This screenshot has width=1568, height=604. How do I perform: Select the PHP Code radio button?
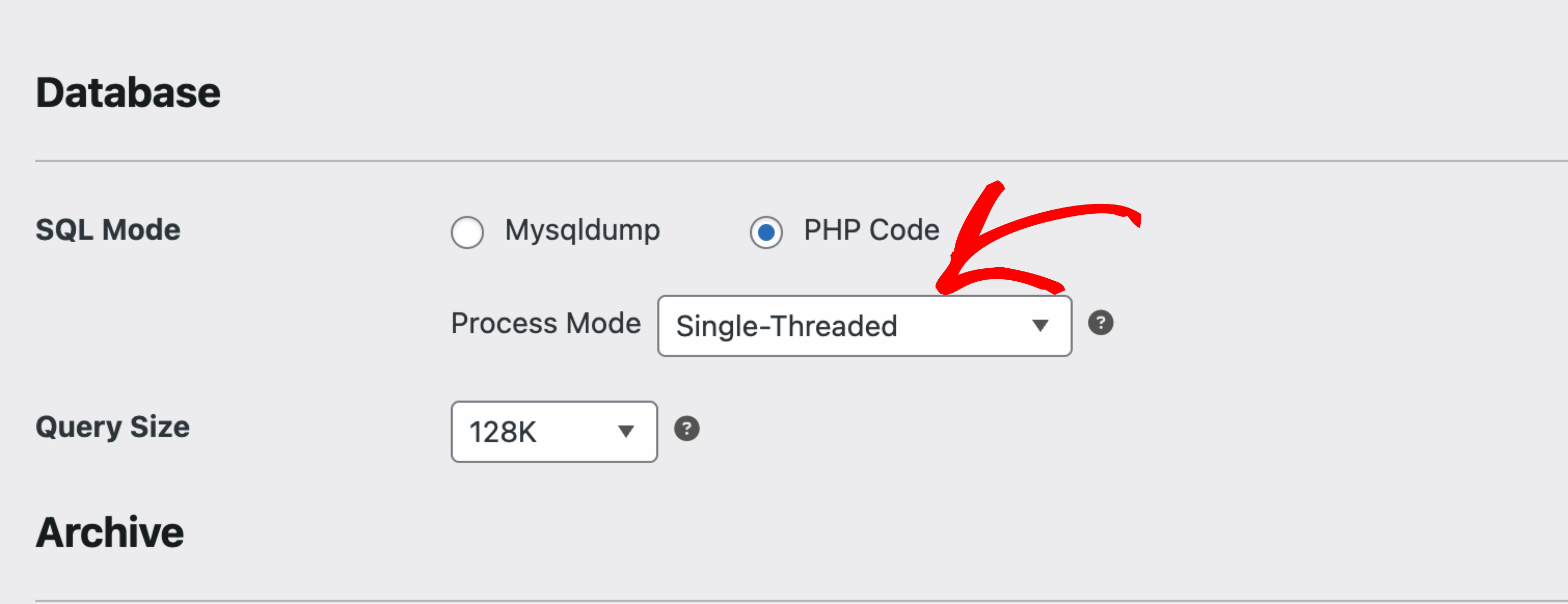(x=766, y=232)
